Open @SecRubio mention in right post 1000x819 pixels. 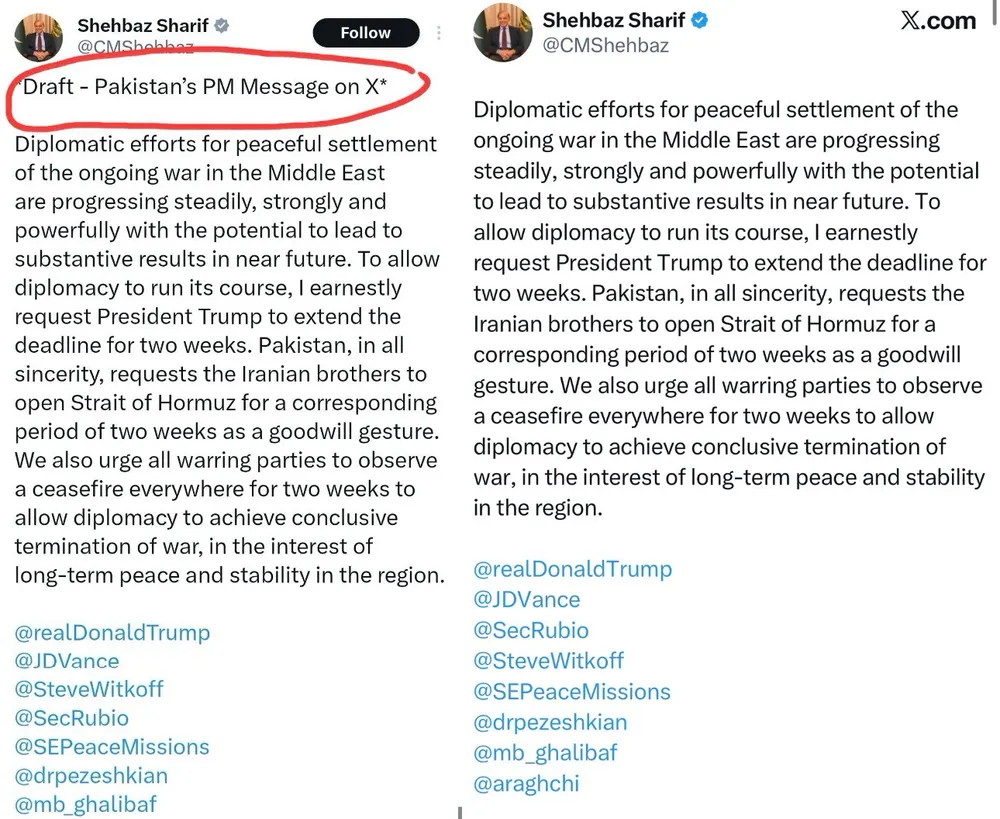531,630
